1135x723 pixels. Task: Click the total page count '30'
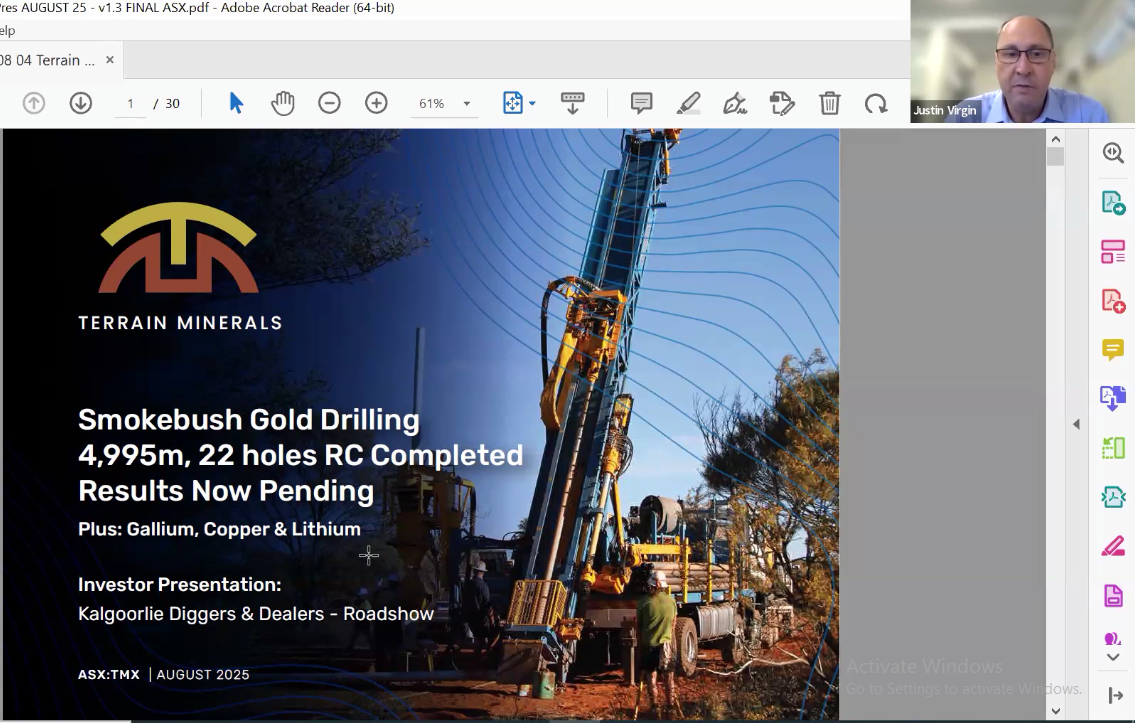click(172, 103)
